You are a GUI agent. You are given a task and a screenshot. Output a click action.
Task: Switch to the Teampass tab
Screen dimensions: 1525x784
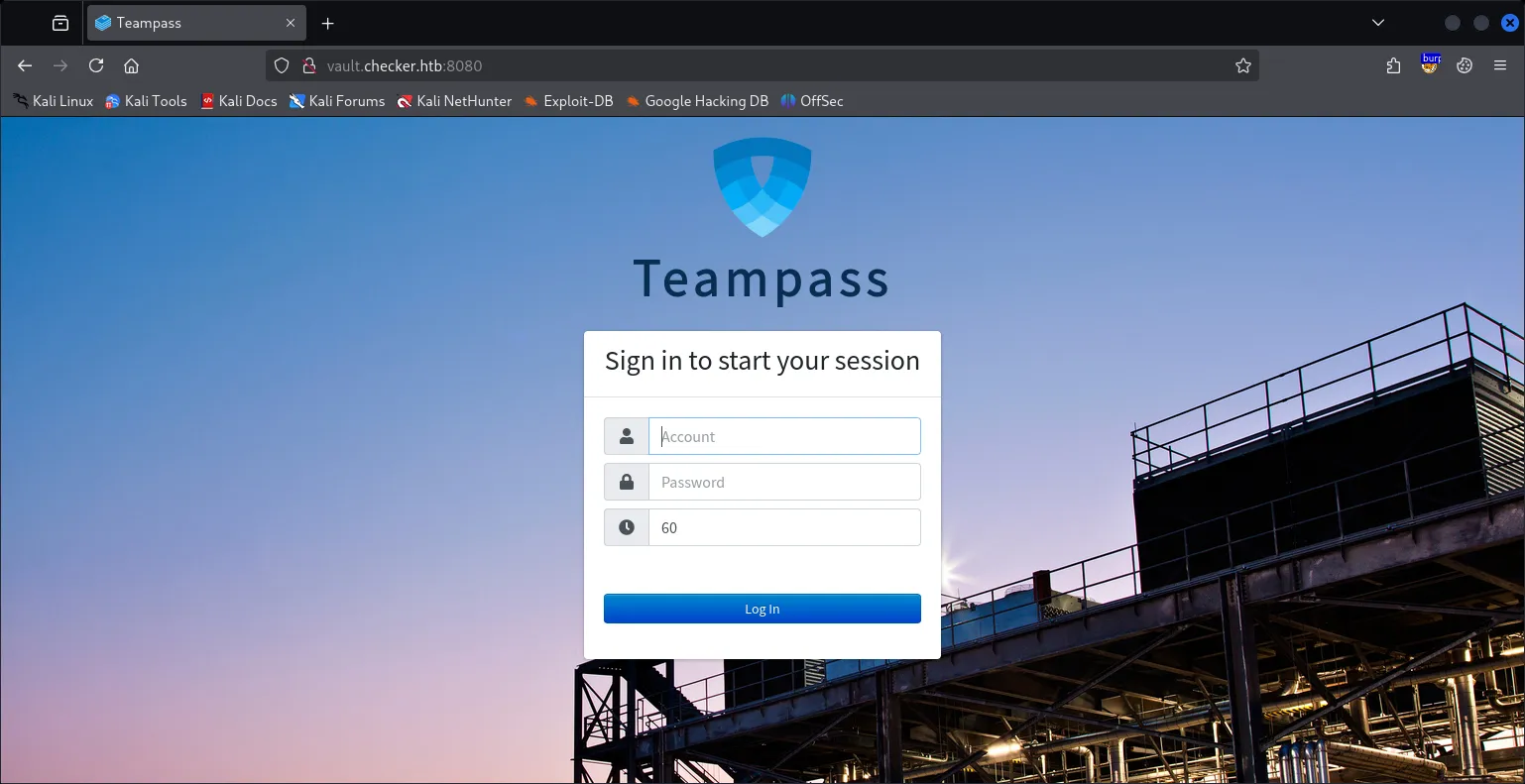tap(196, 23)
